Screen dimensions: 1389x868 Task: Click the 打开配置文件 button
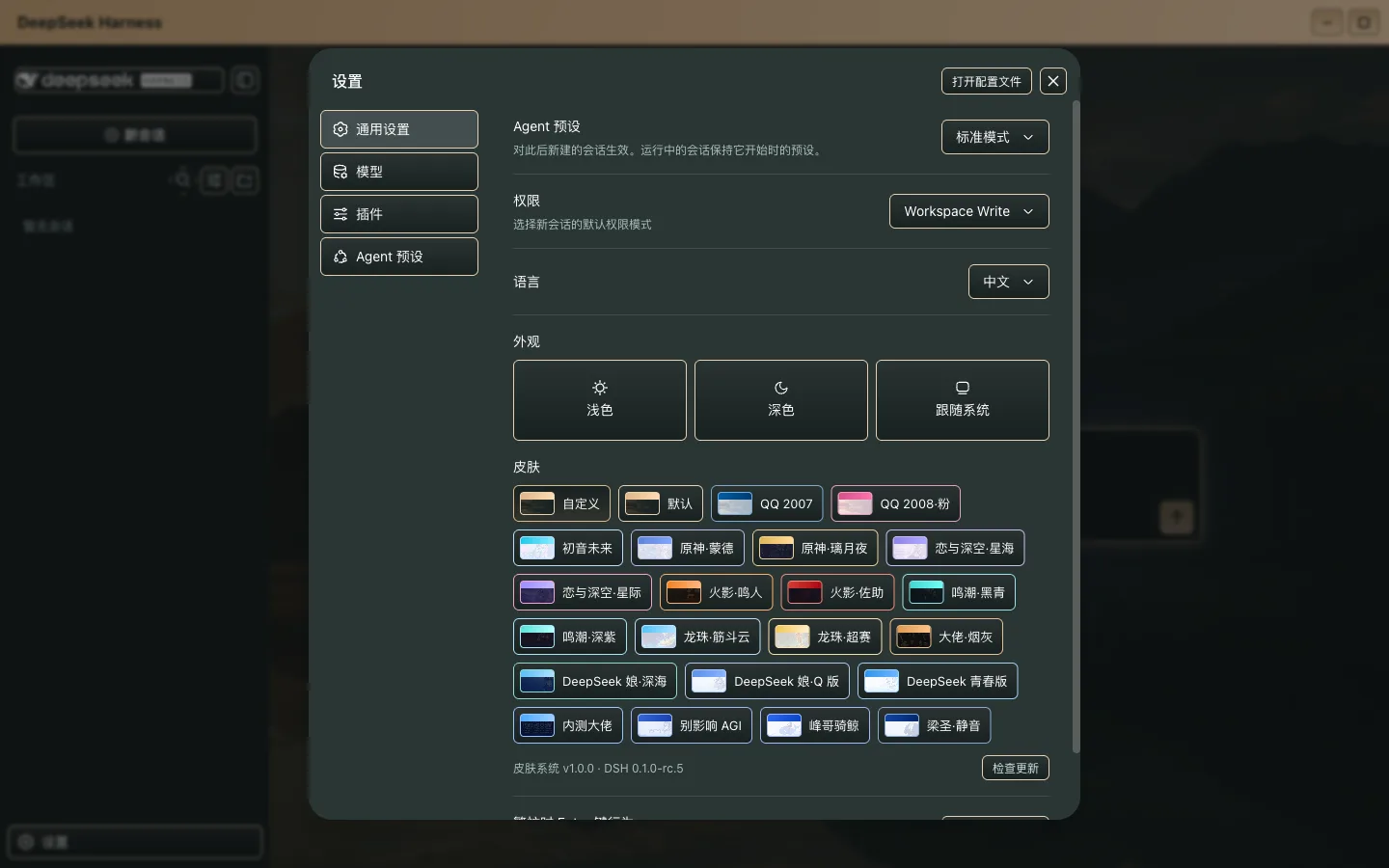click(x=986, y=81)
